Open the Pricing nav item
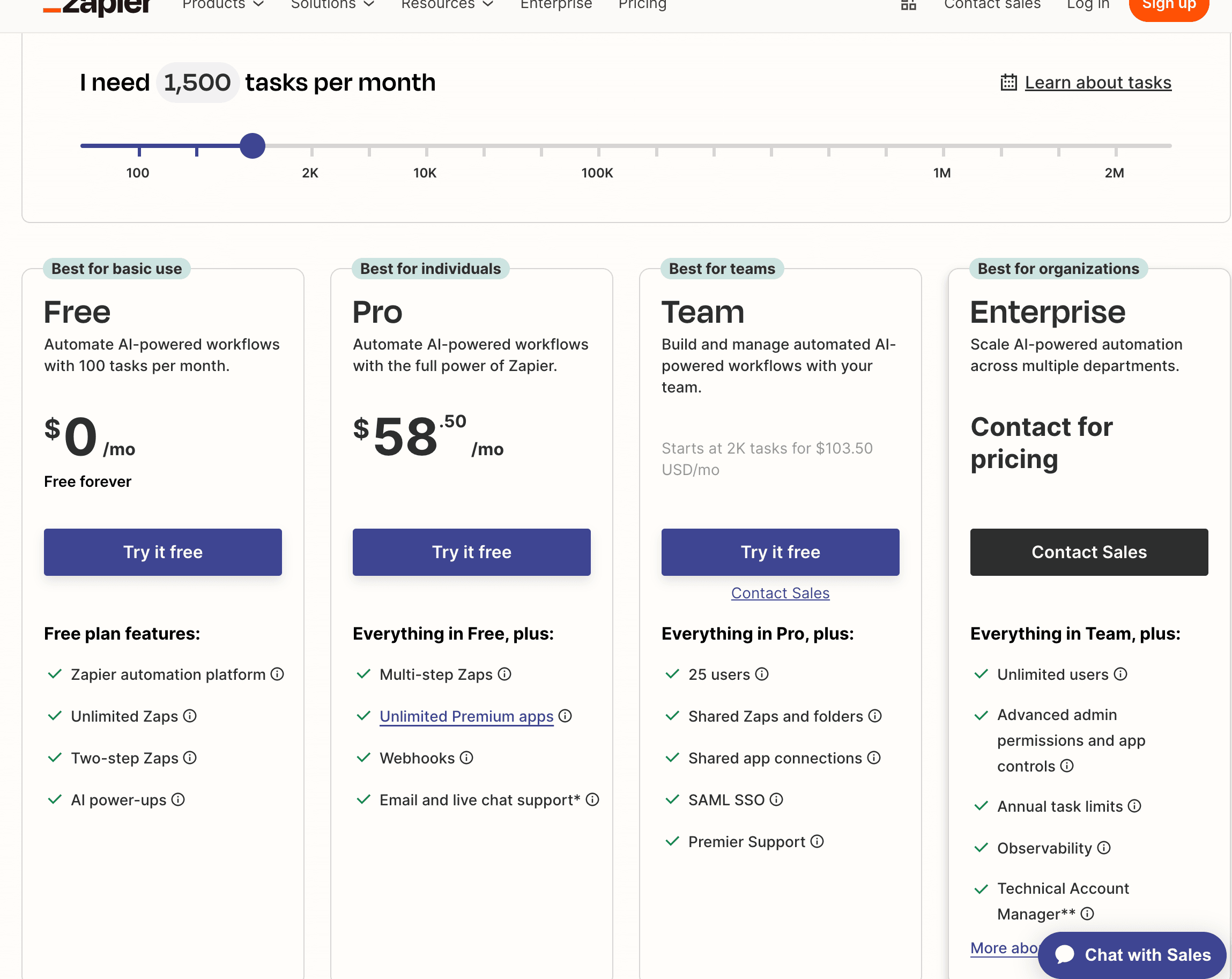Image resolution: width=1232 pixels, height=979 pixels. [x=642, y=5]
